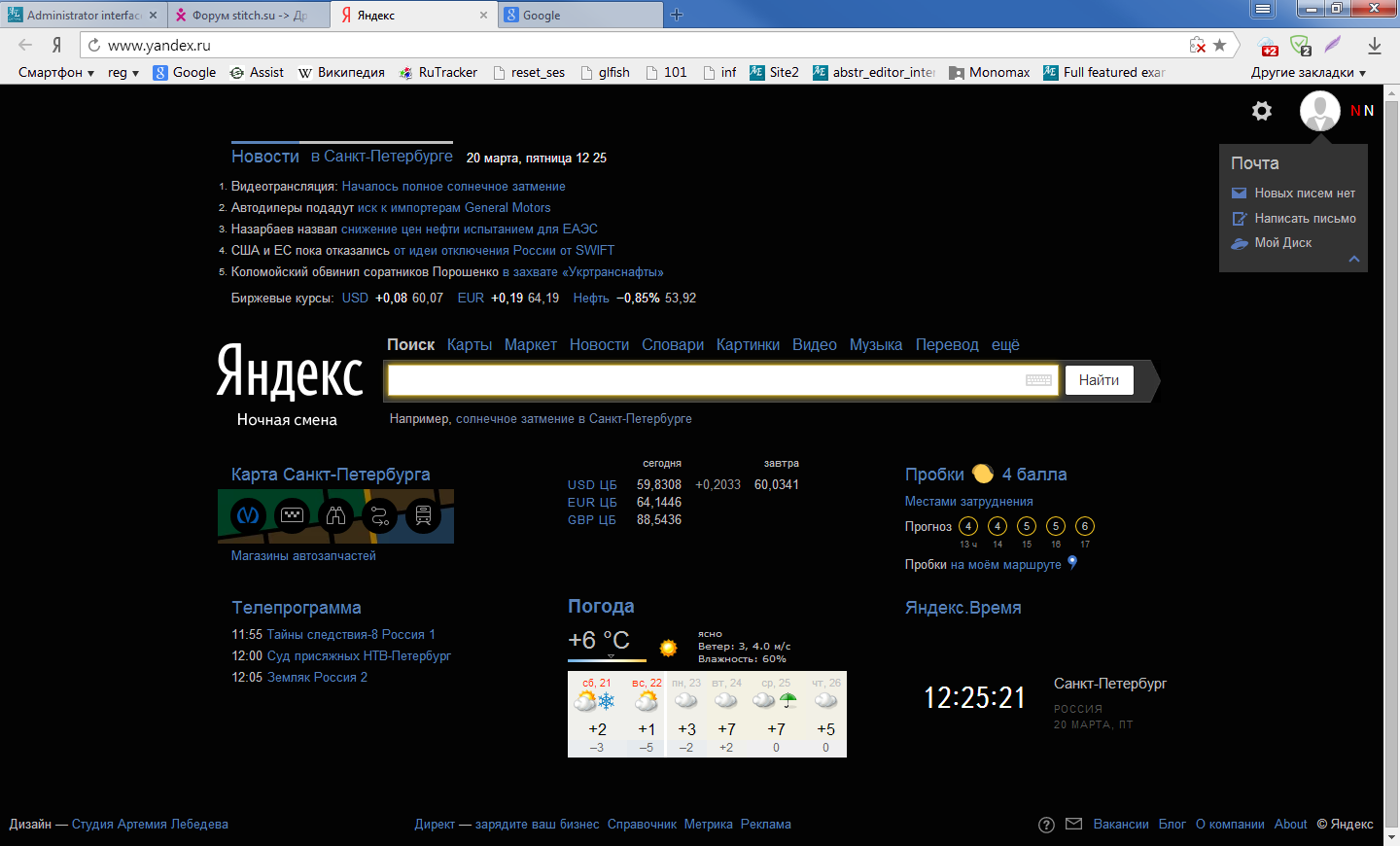The image size is (1400, 846).
Task: Expand more services with ещё
Action: click(1005, 345)
